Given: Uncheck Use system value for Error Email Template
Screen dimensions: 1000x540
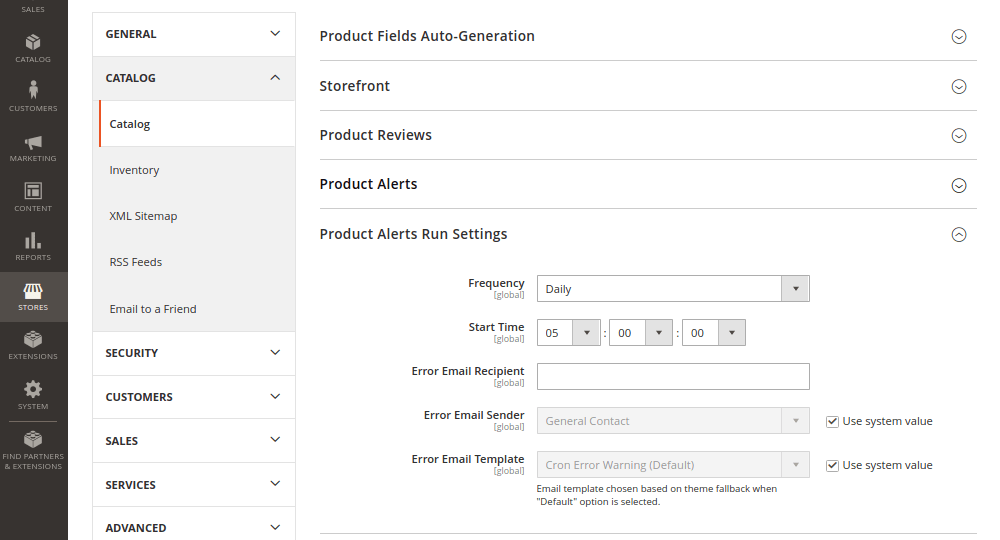Looking at the screenshot, I should pyautogui.click(x=832, y=465).
